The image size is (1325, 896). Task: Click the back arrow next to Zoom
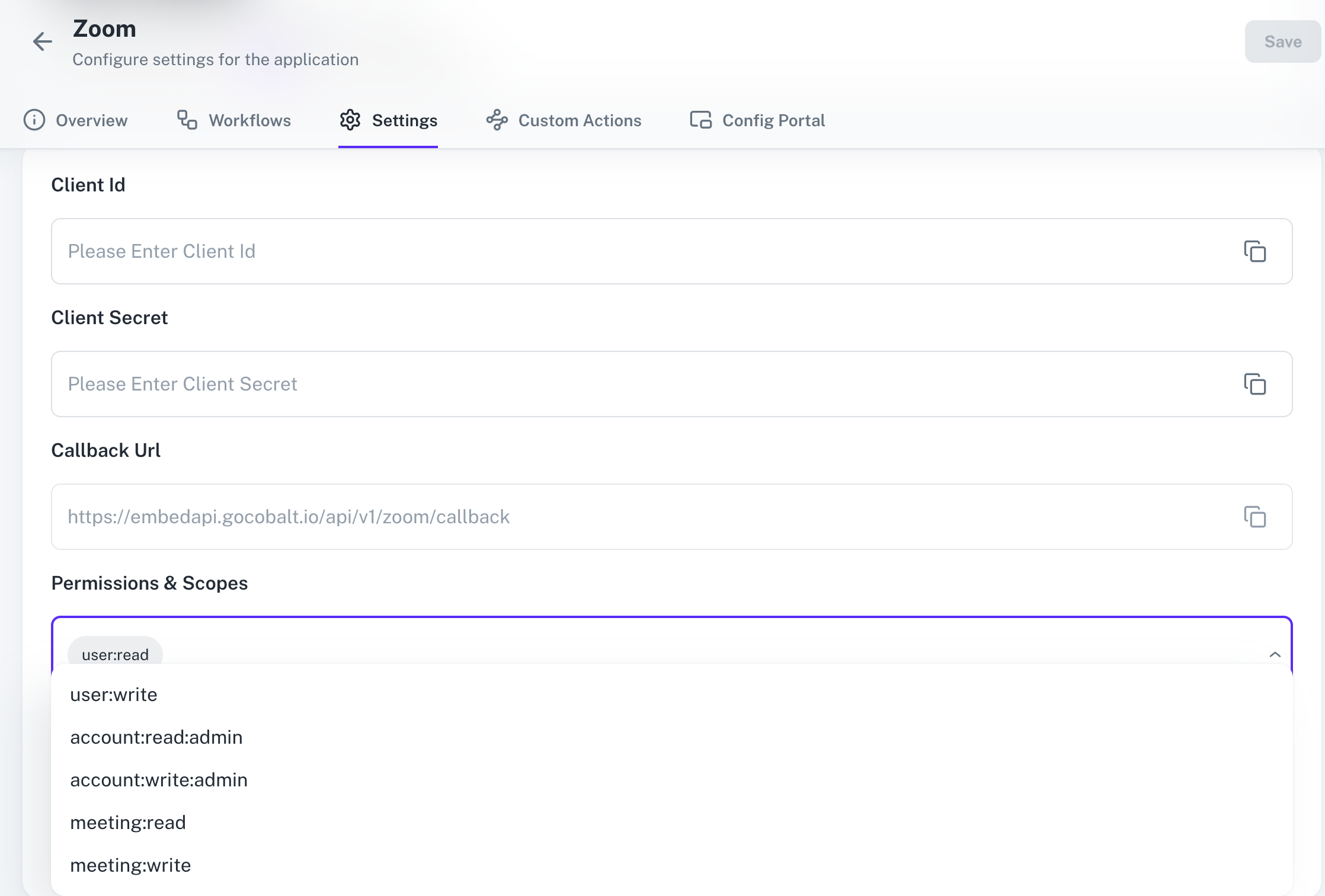click(42, 42)
